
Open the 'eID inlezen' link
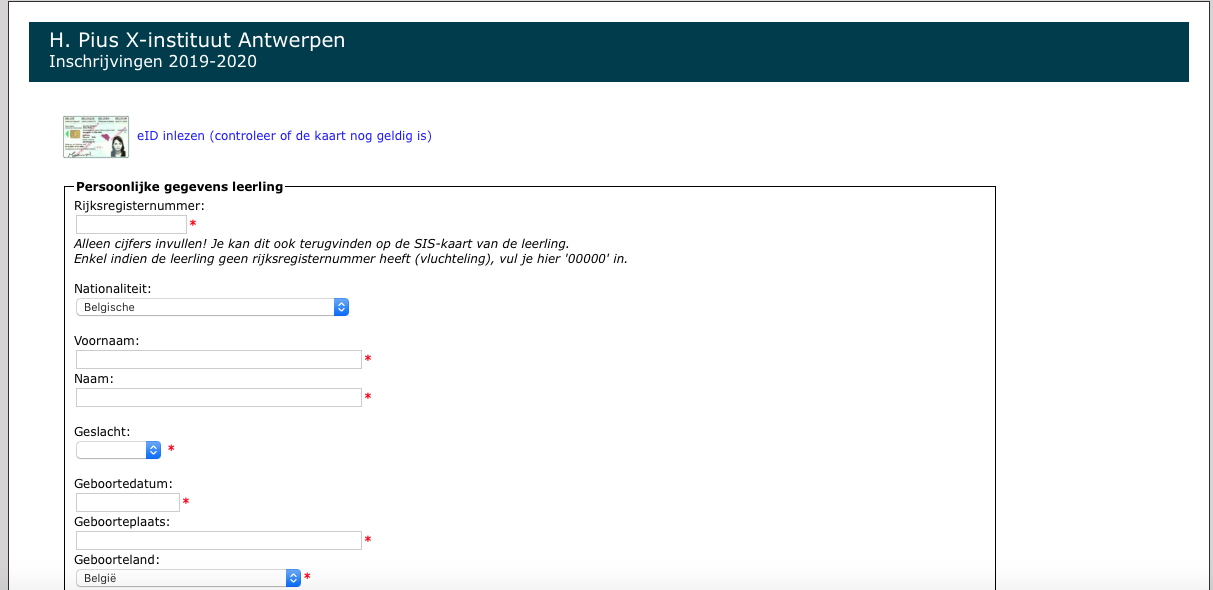click(284, 136)
